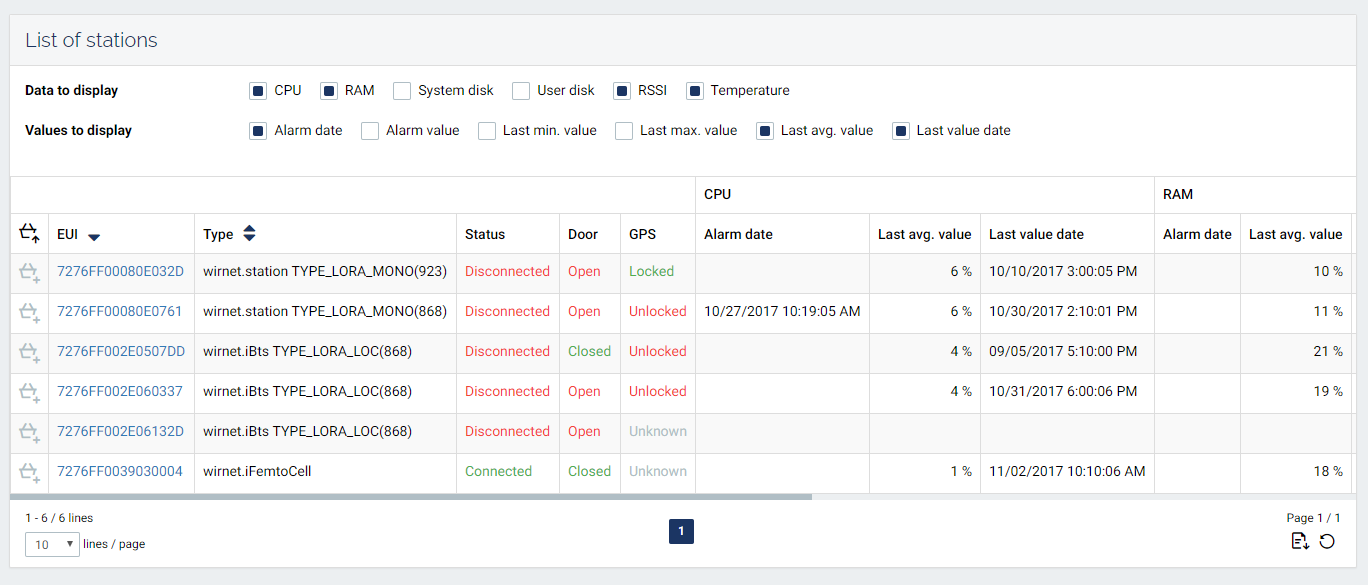The width and height of the screenshot is (1368, 585).
Task: Add station 7276FF0039030004 to basket
Action: [x=29, y=472]
